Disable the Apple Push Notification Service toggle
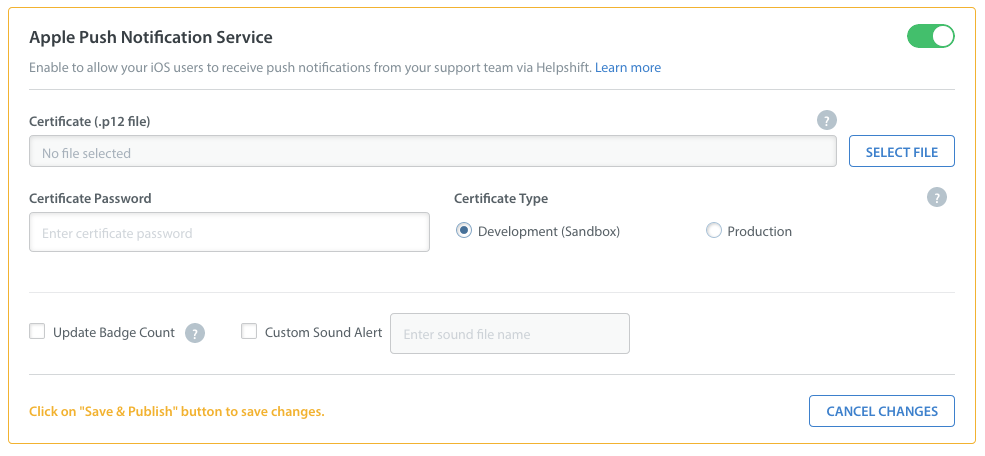The width and height of the screenshot is (985, 456). 930,36
